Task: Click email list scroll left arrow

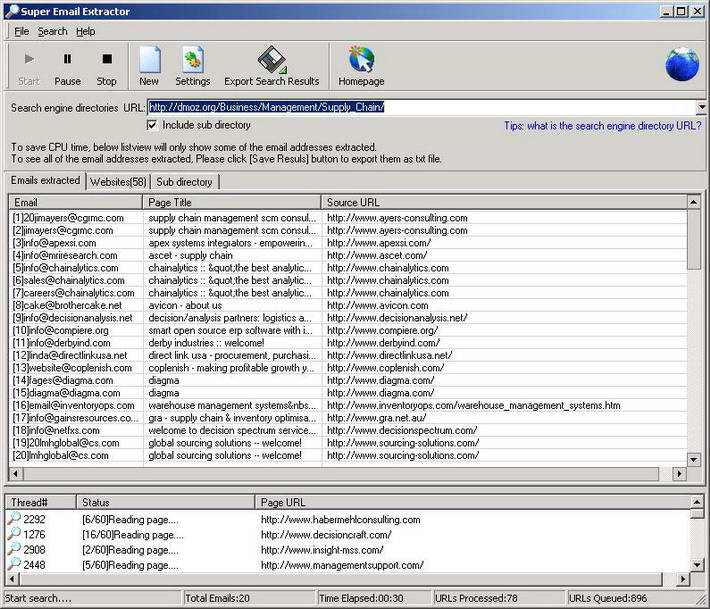Action: pyautogui.click(x=15, y=474)
